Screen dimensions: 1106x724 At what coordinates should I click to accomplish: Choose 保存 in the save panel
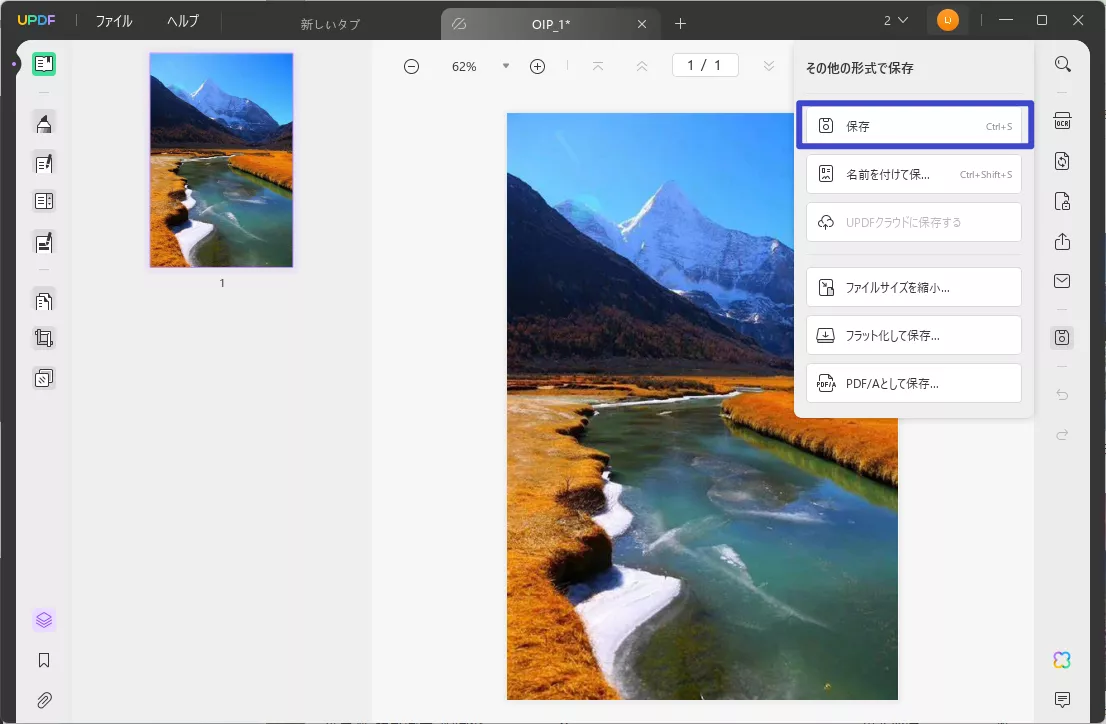pyautogui.click(x=914, y=126)
